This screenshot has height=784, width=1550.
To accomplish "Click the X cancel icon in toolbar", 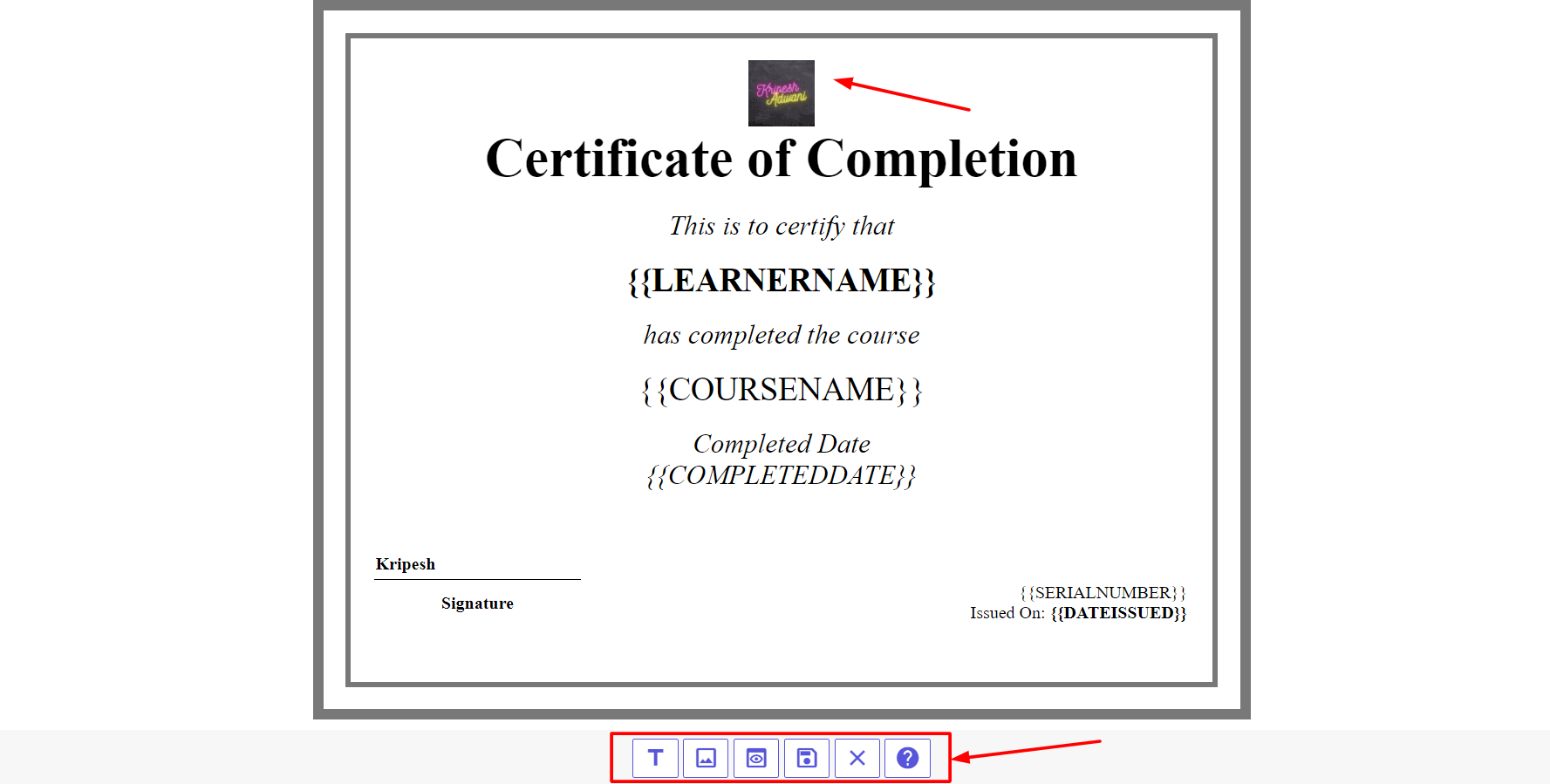I will coord(857,758).
